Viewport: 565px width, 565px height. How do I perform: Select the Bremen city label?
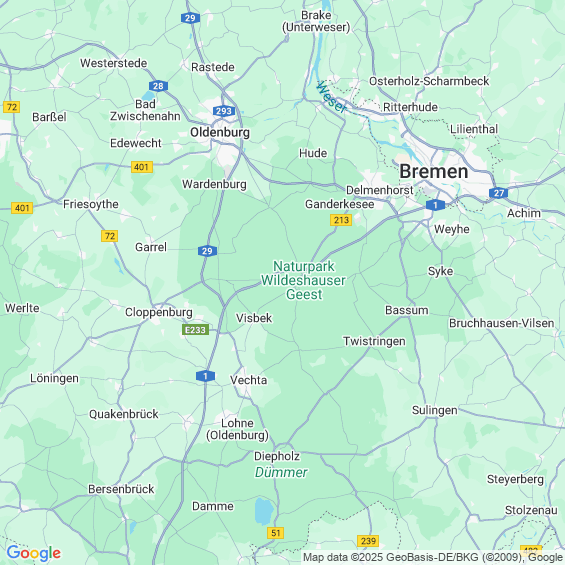pos(434,171)
